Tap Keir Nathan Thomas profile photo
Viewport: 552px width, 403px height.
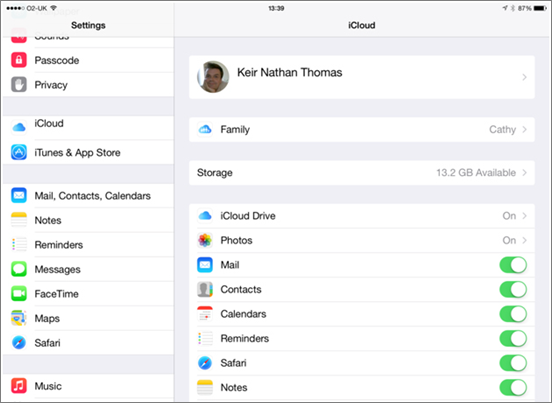tap(213, 77)
